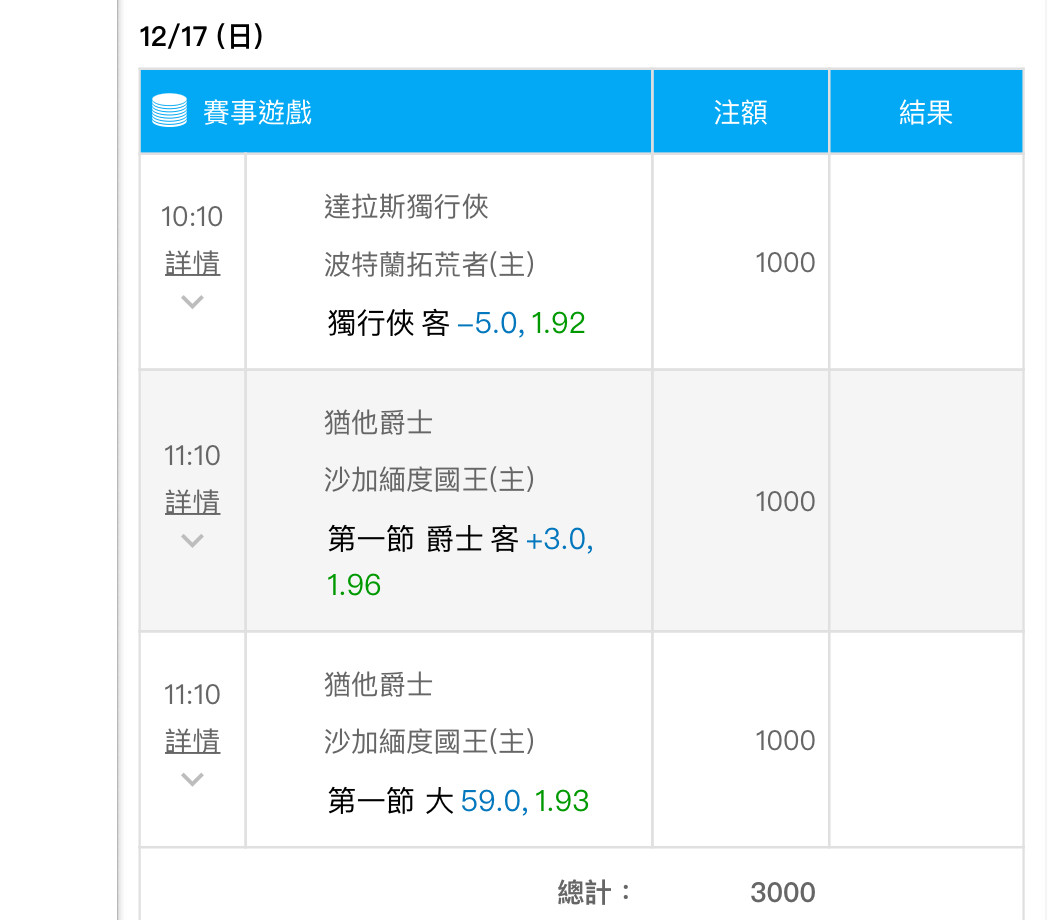The image size is (1058, 920).
Task: Open 詳情 link for 10:10 game
Action: point(192,263)
